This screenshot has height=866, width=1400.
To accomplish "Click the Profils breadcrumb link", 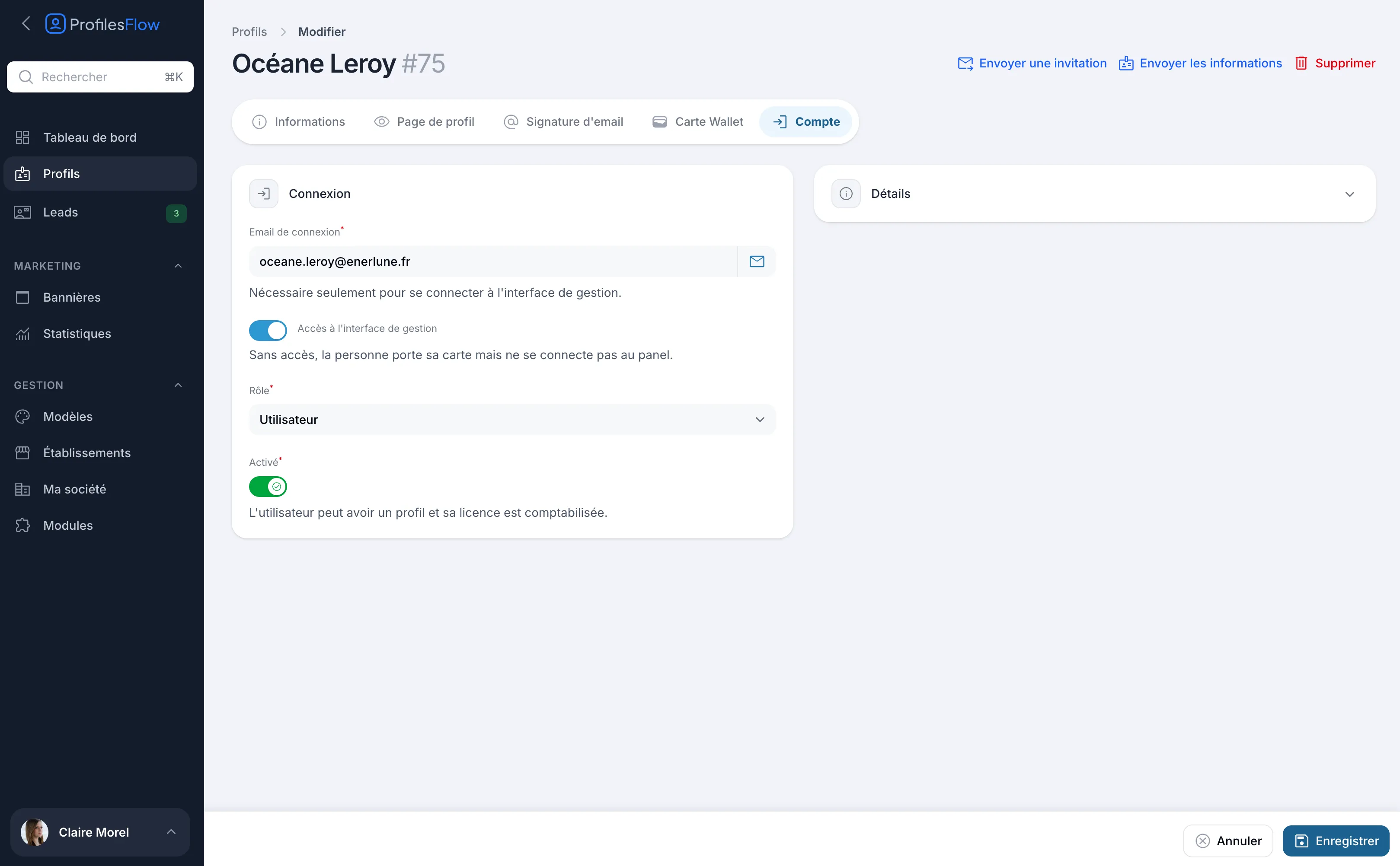I will (249, 32).
